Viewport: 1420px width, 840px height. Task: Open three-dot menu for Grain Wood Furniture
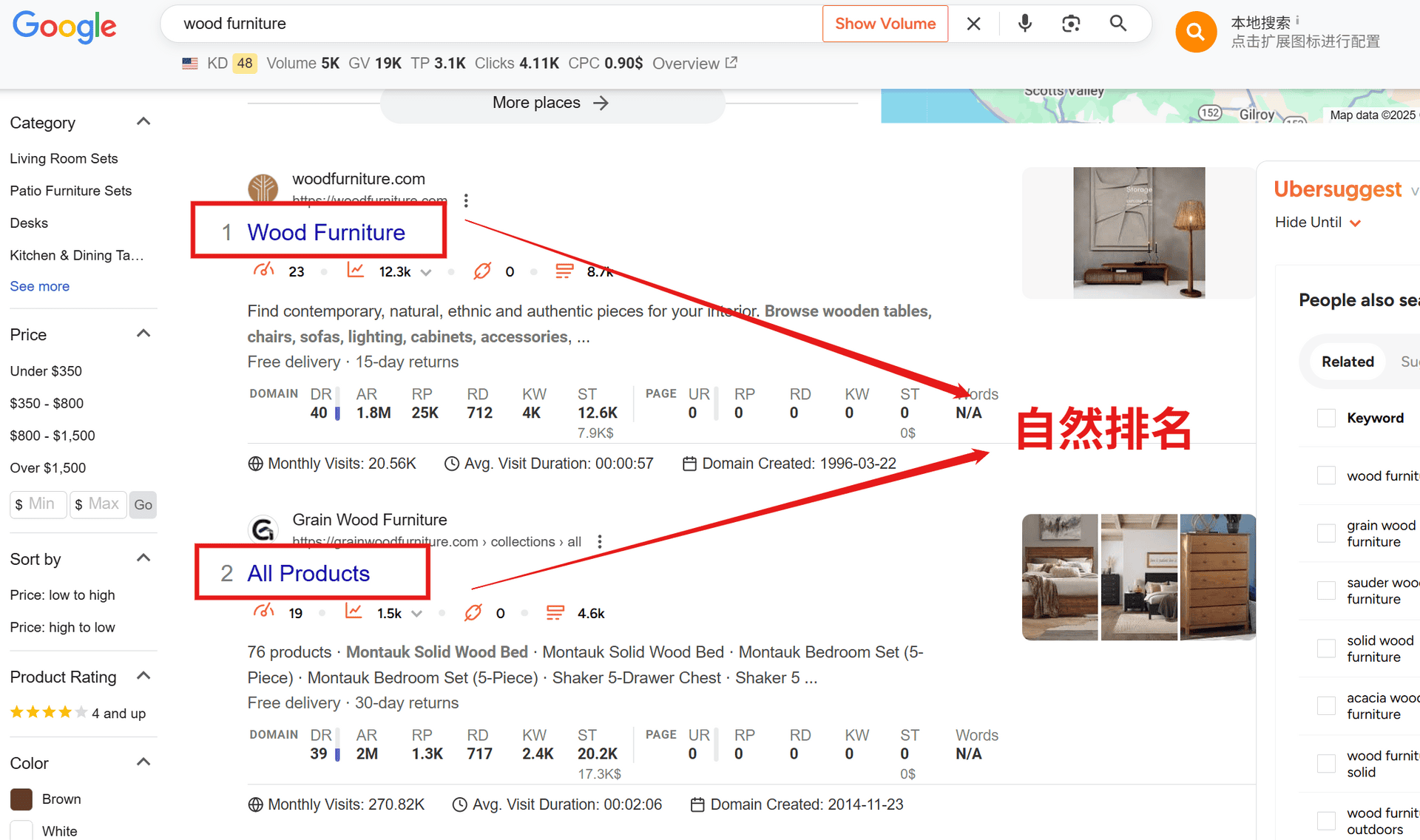(600, 541)
